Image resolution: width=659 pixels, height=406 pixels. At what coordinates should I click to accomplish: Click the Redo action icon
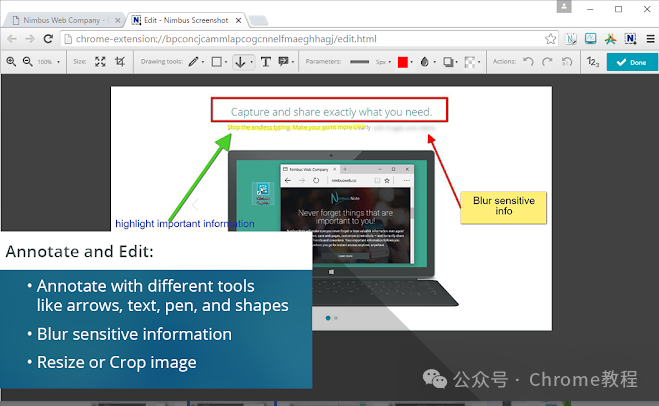(547, 62)
